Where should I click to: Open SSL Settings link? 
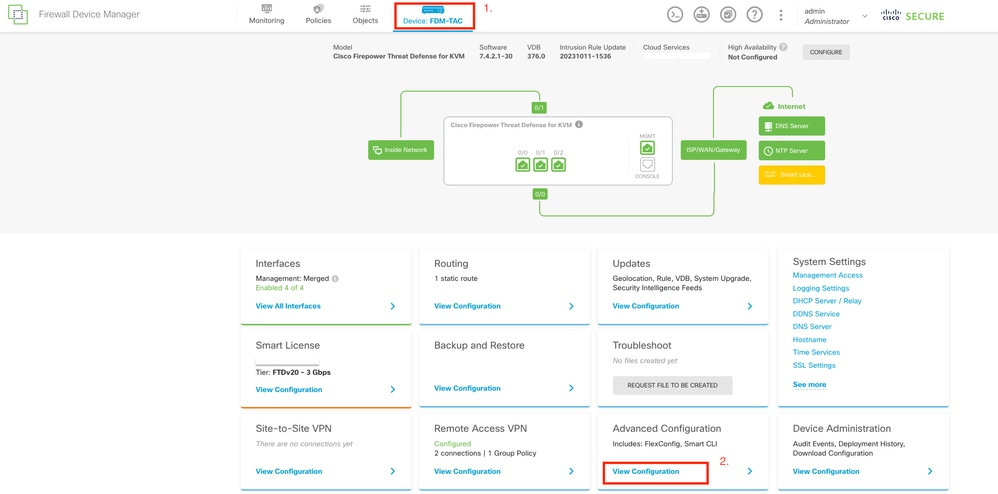[814, 365]
